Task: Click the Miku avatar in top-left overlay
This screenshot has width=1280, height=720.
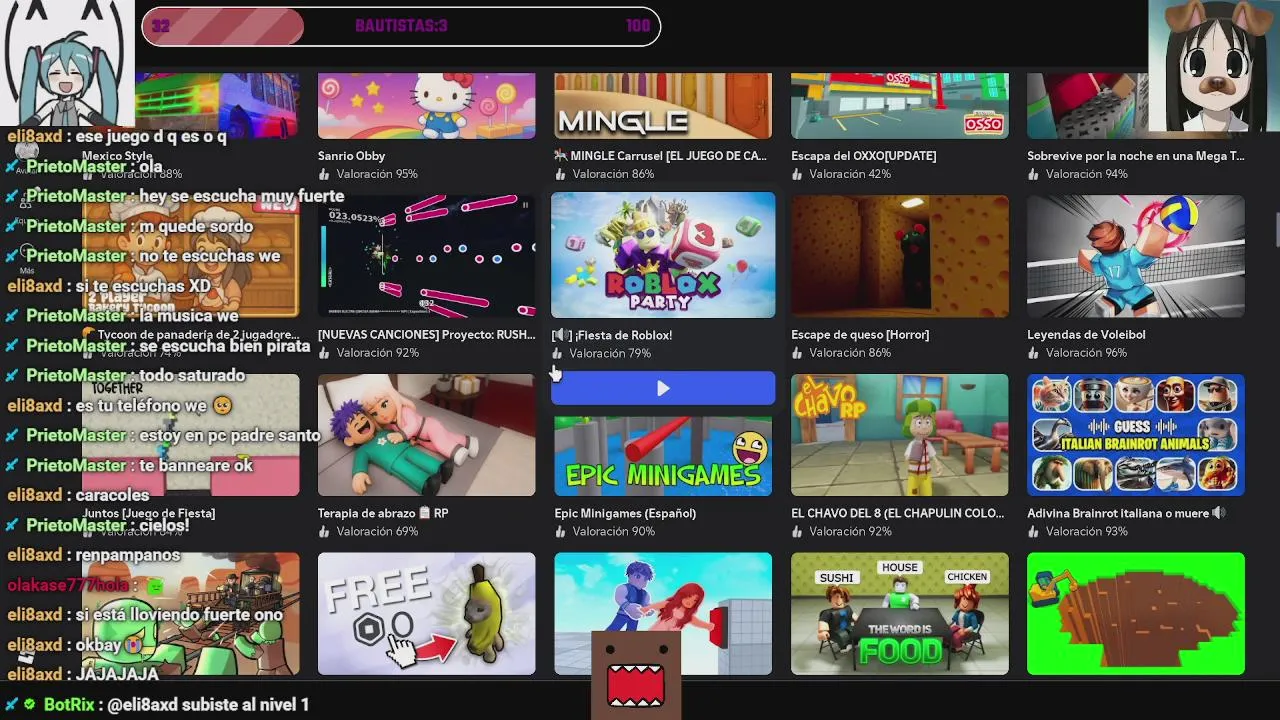Action: click(66, 62)
